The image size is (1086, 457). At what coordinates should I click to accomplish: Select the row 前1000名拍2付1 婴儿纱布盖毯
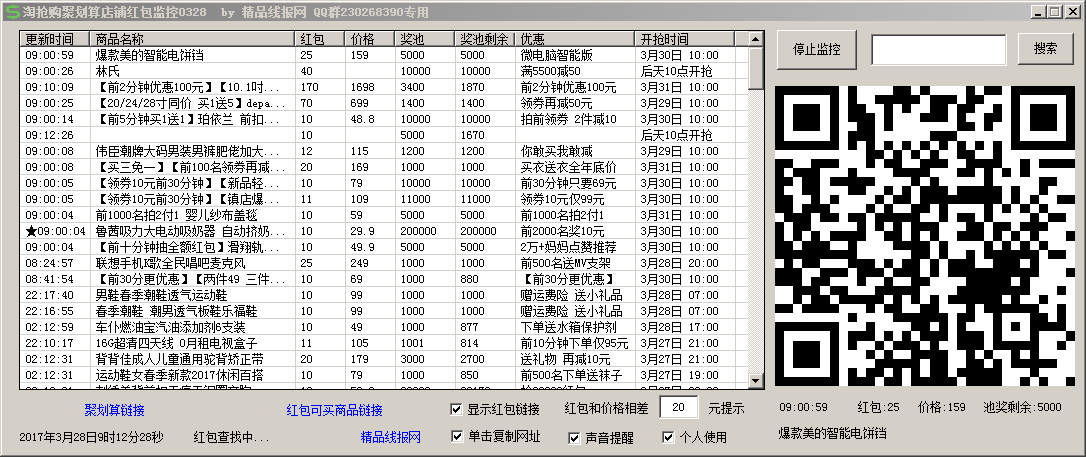(384, 215)
